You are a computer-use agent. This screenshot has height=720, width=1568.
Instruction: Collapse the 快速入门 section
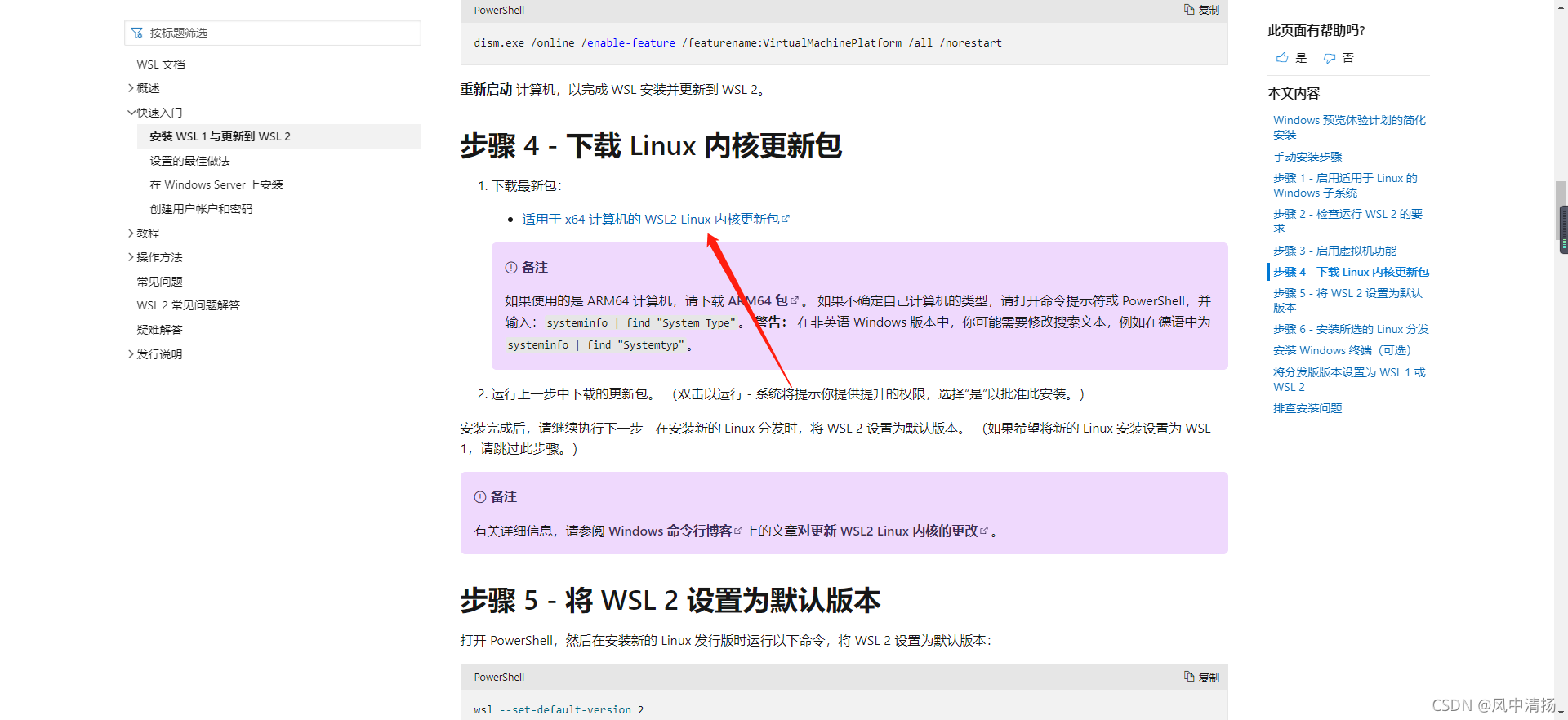[131, 113]
